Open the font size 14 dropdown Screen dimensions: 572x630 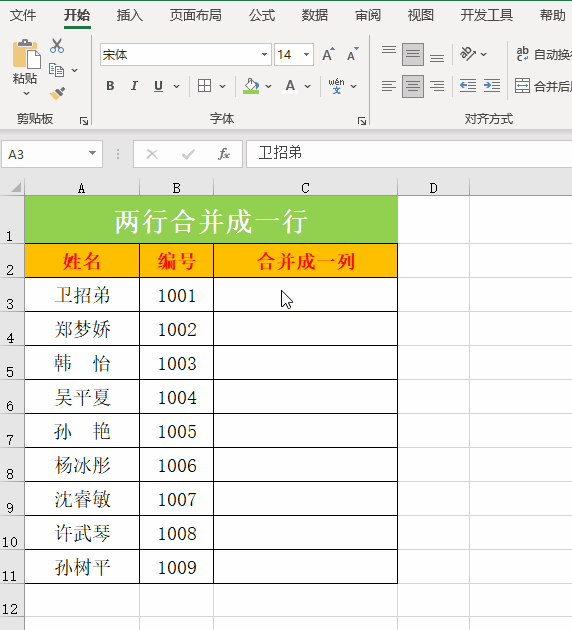coord(306,54)
